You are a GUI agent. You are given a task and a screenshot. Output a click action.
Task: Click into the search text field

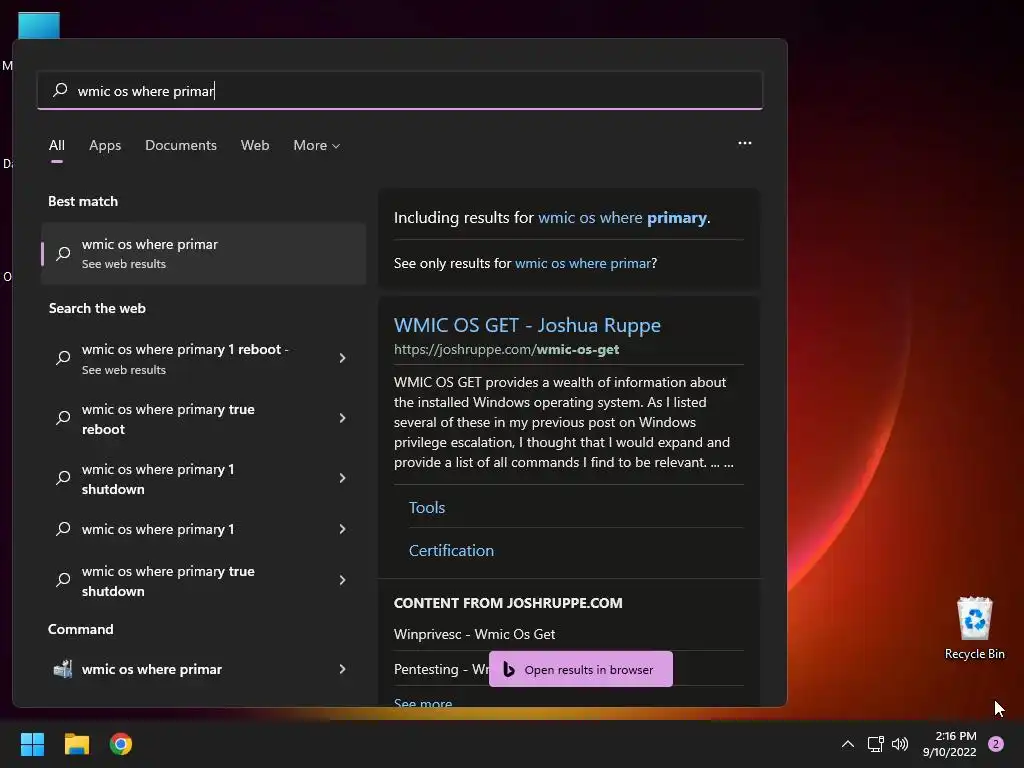pos(400,90)
